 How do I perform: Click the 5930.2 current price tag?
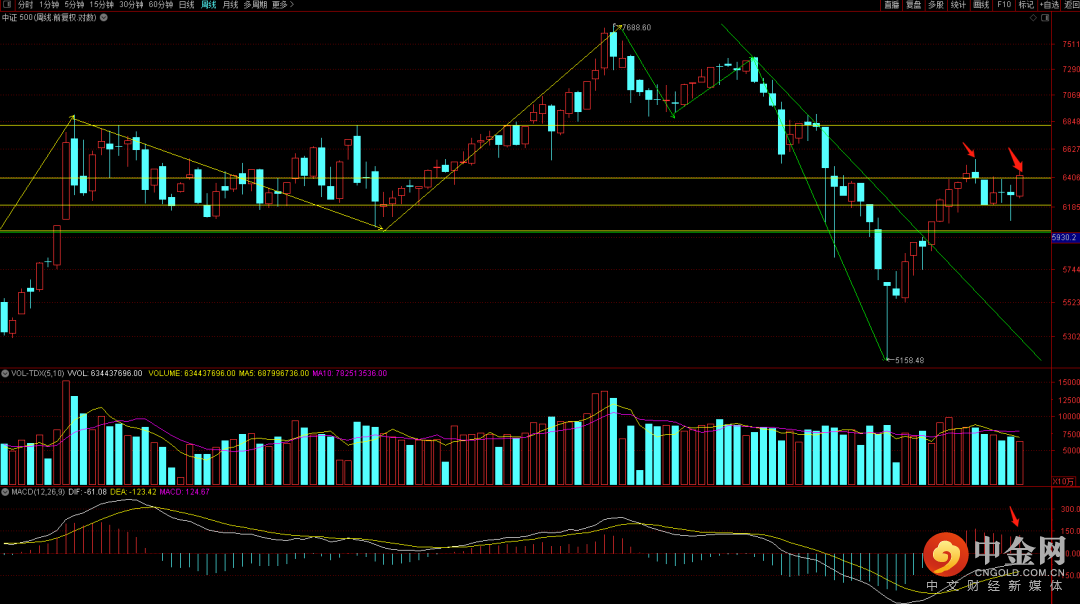point(1064,237)
